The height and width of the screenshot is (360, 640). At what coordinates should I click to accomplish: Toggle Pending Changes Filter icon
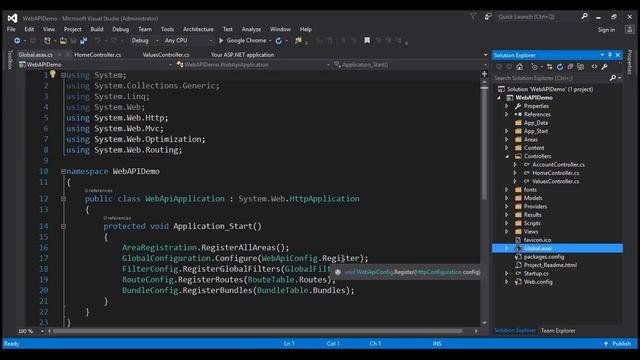click(x=534, y=67)
